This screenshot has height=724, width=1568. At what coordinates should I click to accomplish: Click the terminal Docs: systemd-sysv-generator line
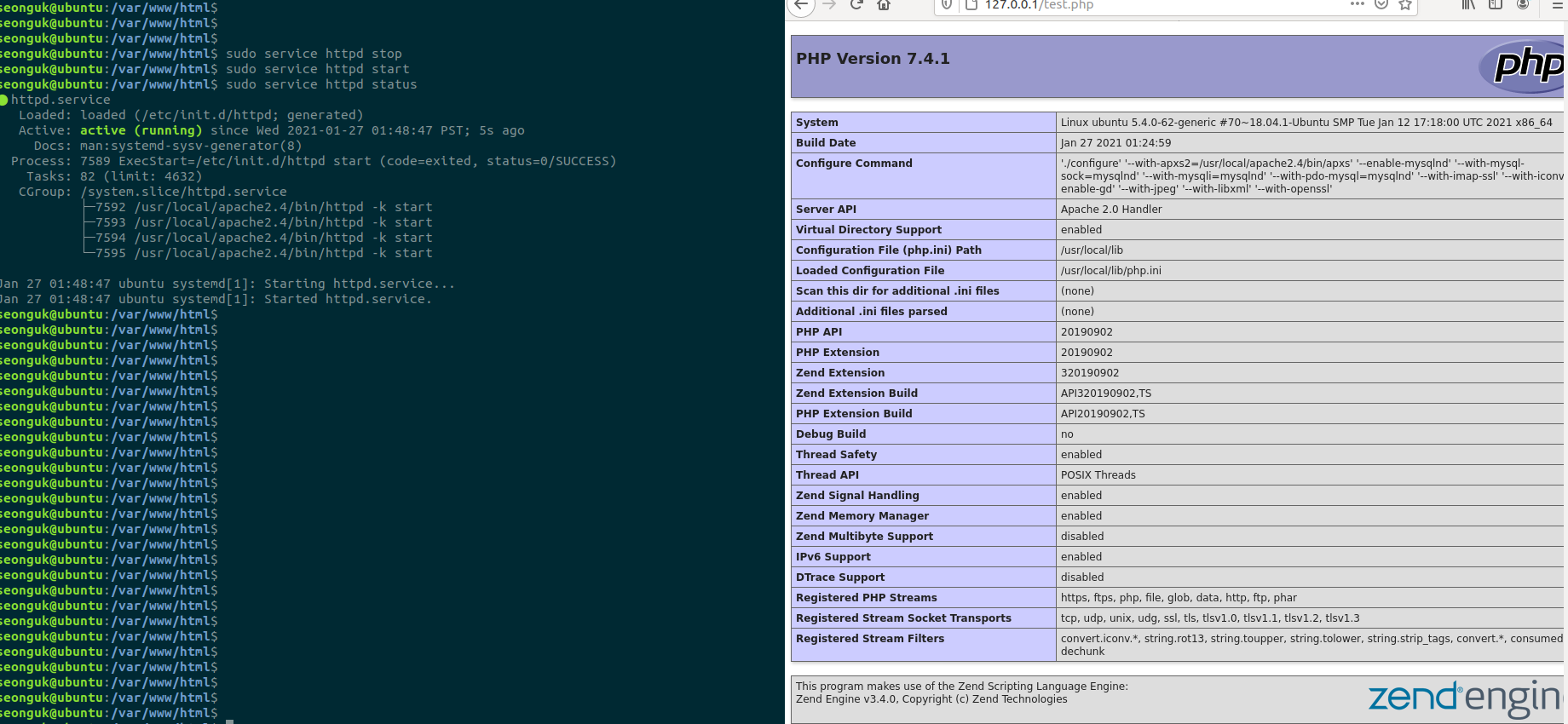click(x=168, y=146)
